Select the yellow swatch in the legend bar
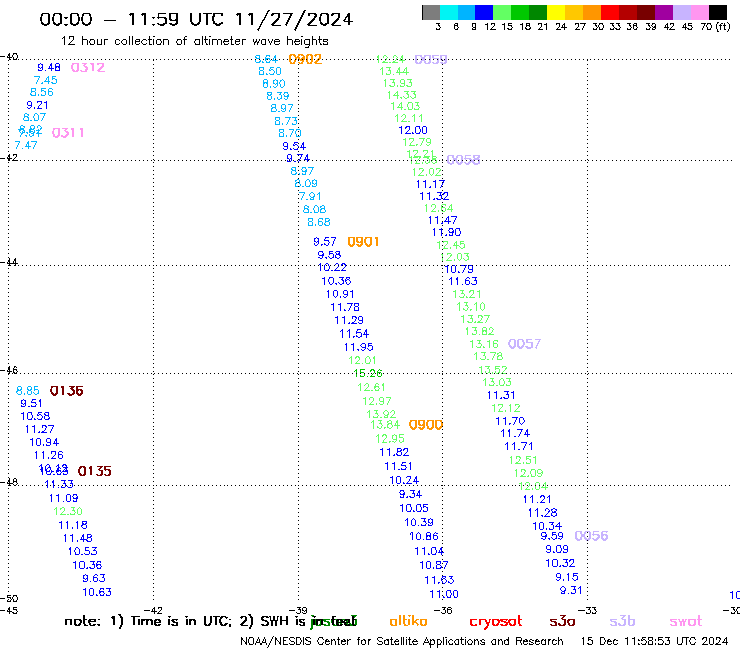Viewport: 740px width, 650px height. coord(556,12)
